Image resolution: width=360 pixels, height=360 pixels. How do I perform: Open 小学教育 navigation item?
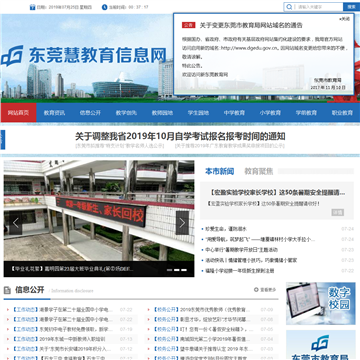pyautogui.click(x=270, y=113)
